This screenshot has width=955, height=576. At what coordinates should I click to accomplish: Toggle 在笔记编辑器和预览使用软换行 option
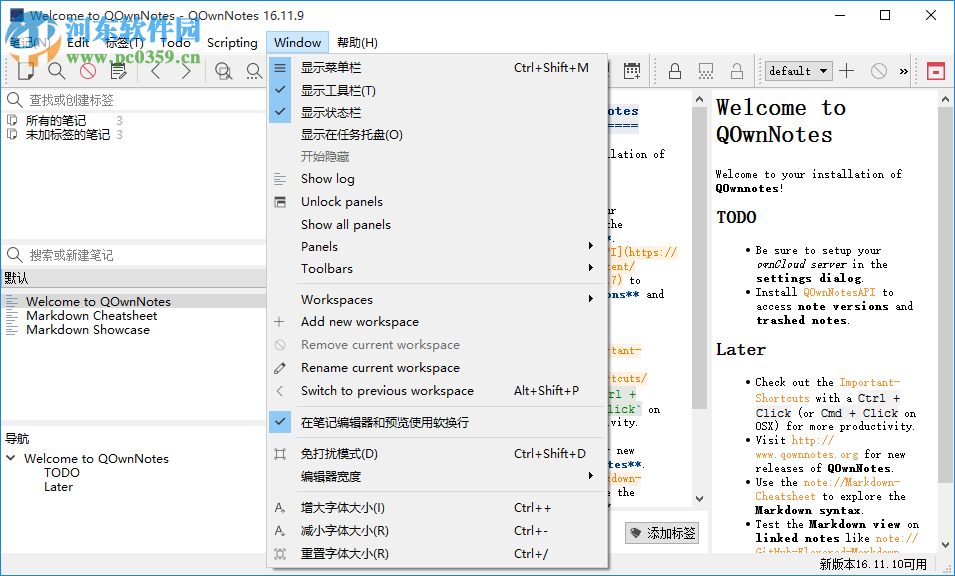pos(384,422)
